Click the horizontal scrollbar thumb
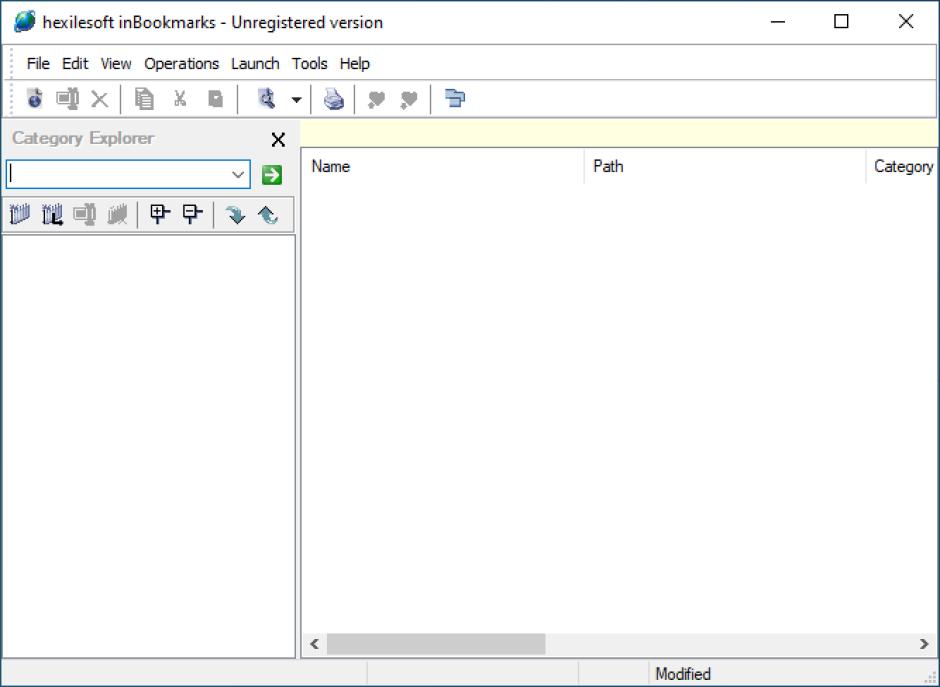This screenshot has width=940, height=687. (436, 644)
